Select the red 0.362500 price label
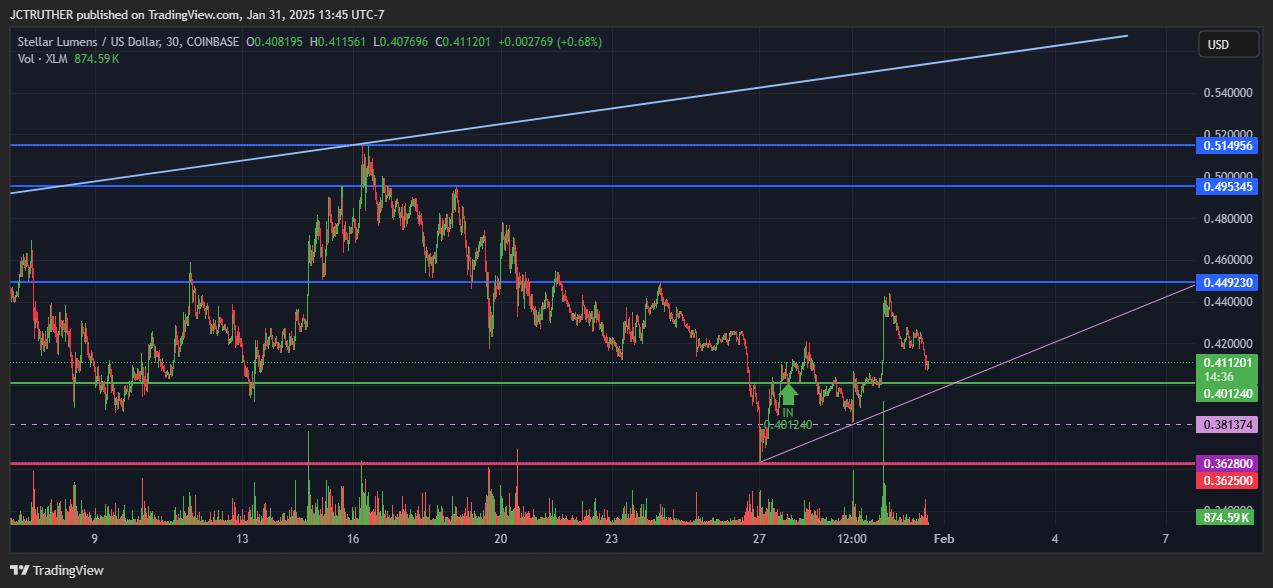Screen dimensions: 1273x588 pyautogui.click(x=1228, y=480)
